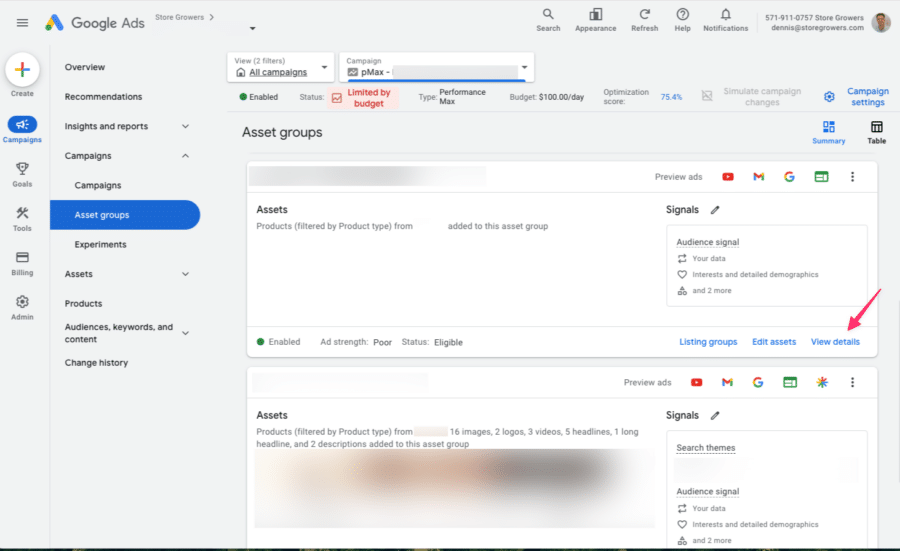
Task: Collapse the Campaigns section
Action: pyautogui.click(x=185, y=156)
